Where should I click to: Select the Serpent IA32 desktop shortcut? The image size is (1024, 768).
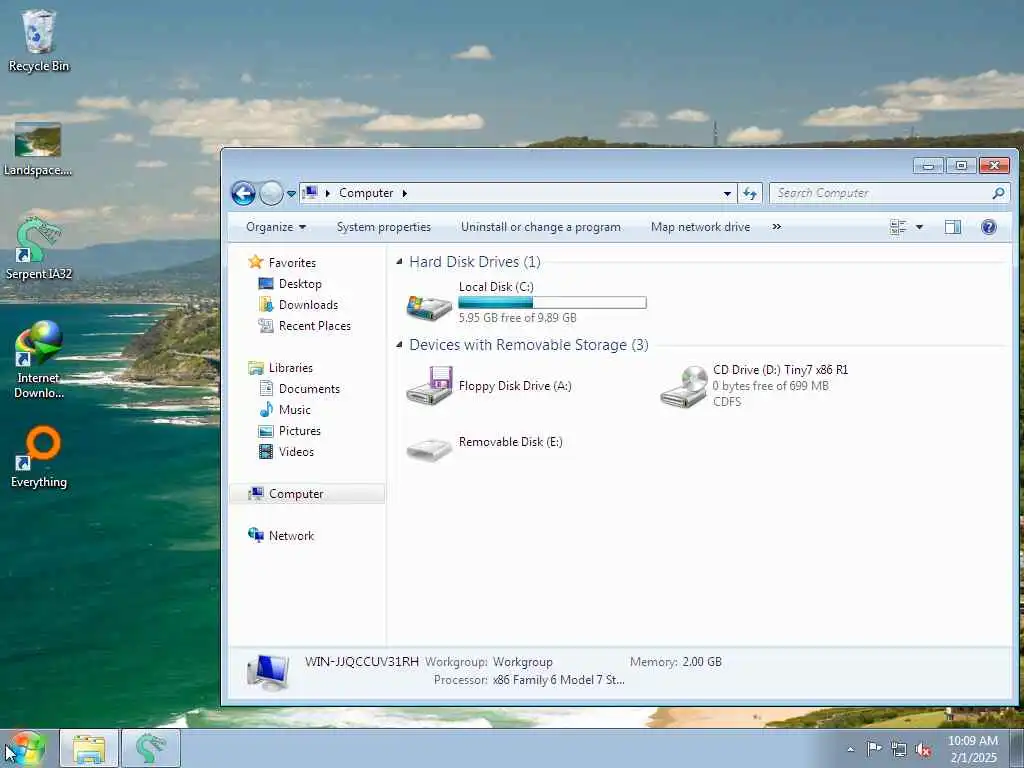(x=39, y=249)
